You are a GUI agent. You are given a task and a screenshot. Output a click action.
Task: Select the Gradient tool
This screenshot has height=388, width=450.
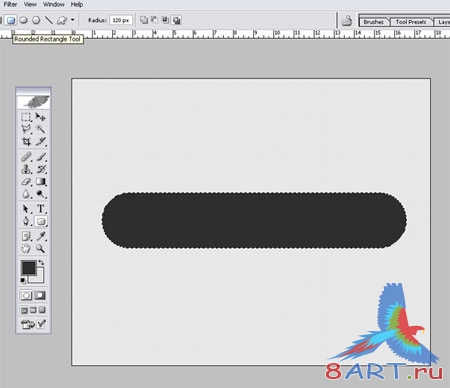41,182
